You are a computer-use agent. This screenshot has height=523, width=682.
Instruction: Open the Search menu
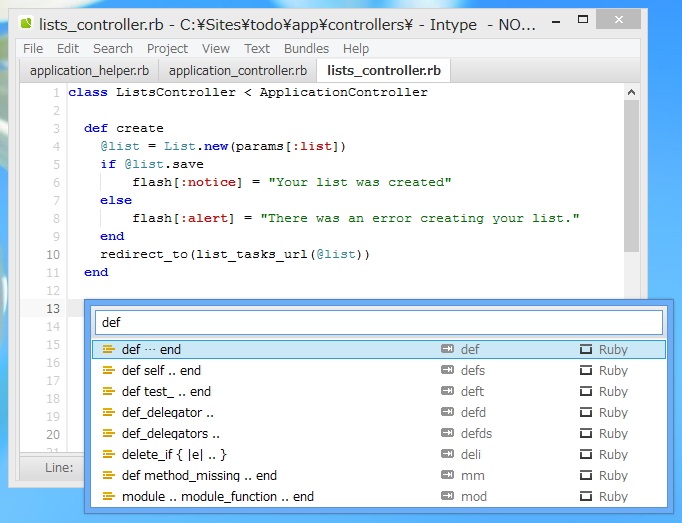pyautogui.click(x=113, y=48)
